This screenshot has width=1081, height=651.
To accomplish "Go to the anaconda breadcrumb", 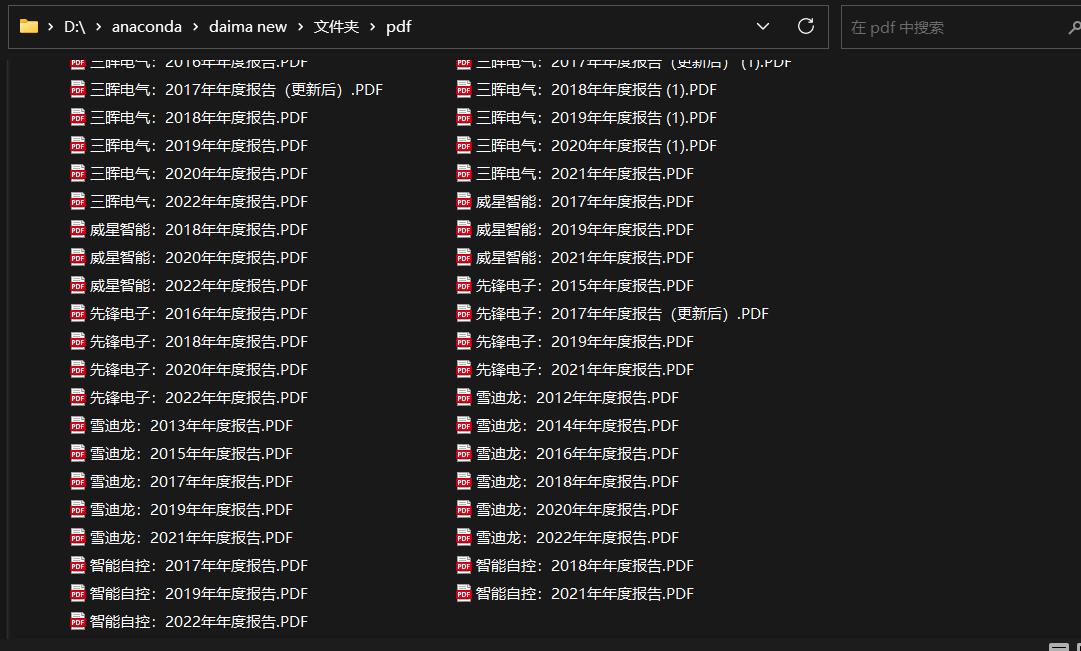I will pyautogui.click(x=147, y=27).
